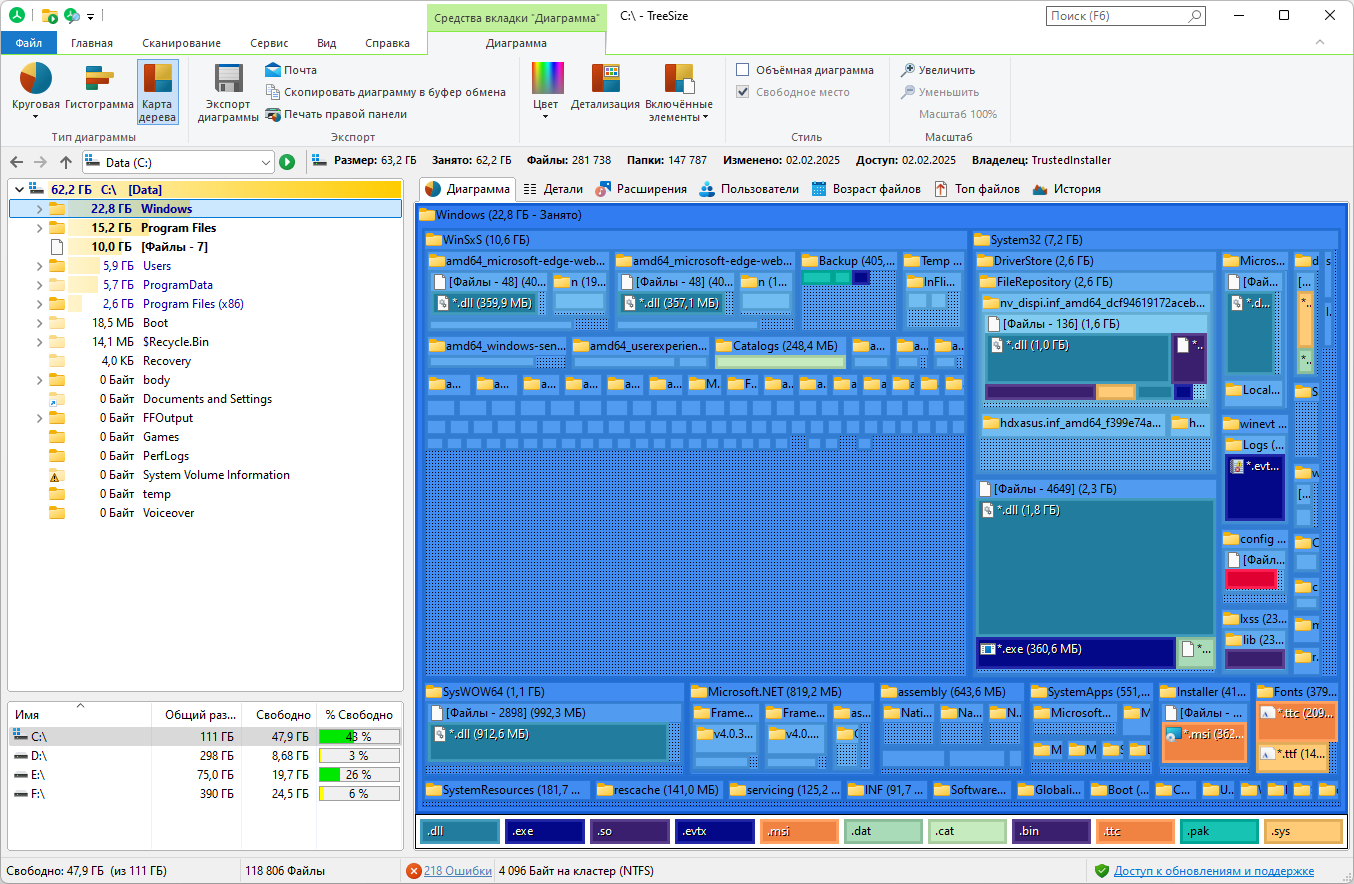
Task: Click Печать правой панели
Action: click(336, 114)
